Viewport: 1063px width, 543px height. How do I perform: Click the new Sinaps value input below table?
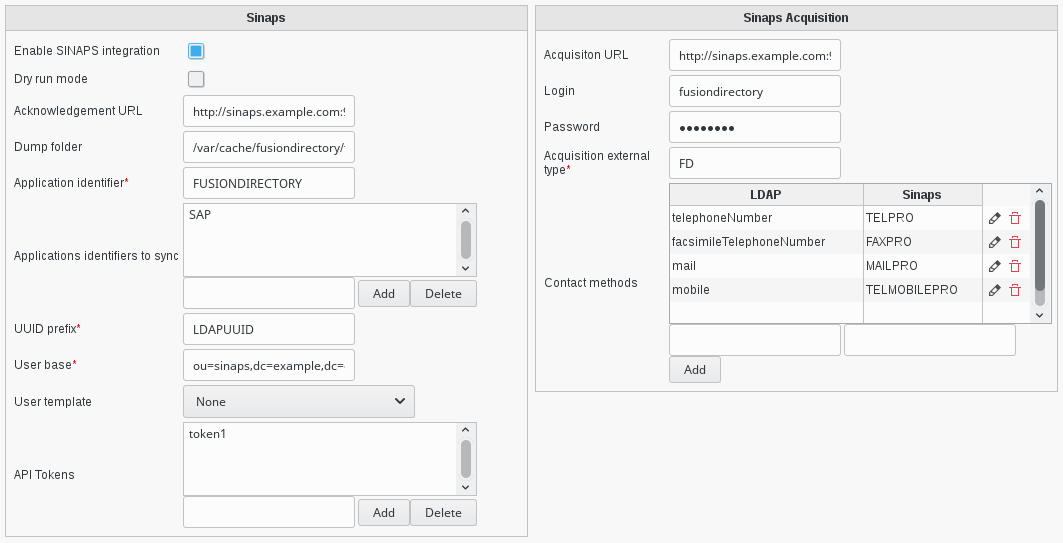[929, 340]
